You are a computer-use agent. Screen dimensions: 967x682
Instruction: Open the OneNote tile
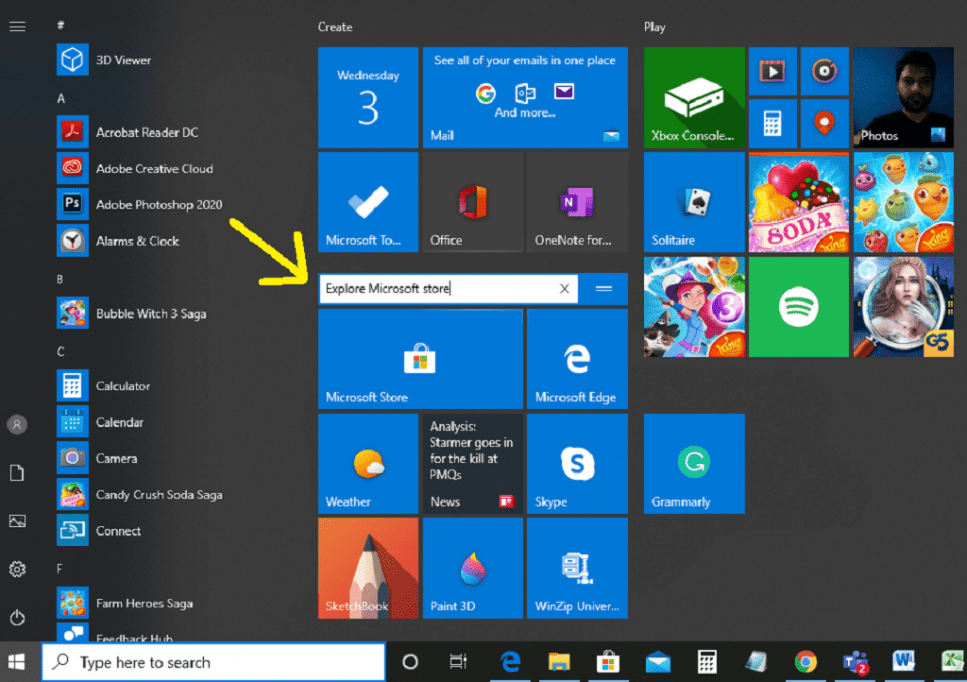(x=577, y=202)
